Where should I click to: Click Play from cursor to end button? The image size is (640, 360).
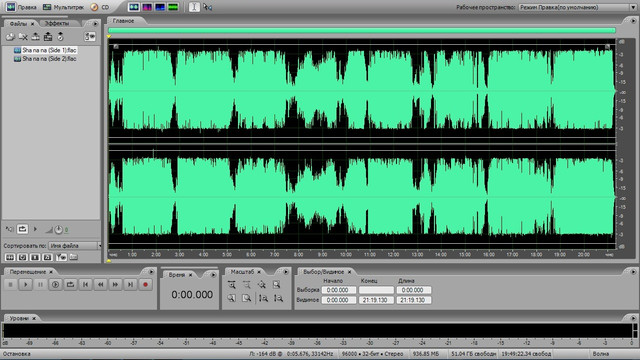56,284
